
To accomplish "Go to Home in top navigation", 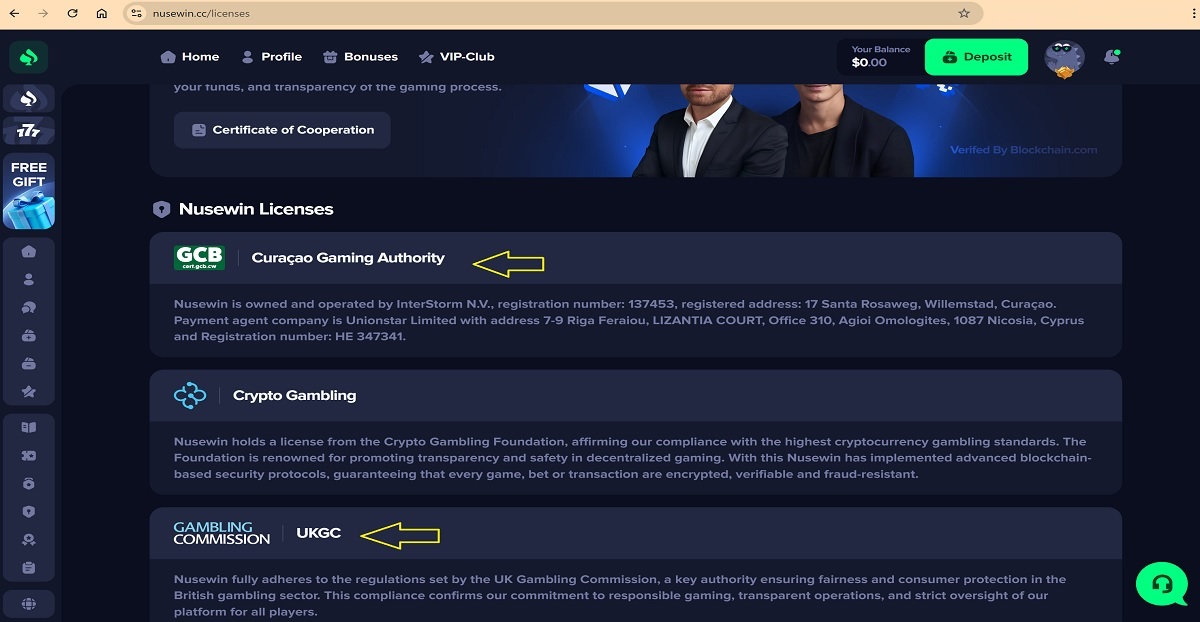I will tap(189, 57).
